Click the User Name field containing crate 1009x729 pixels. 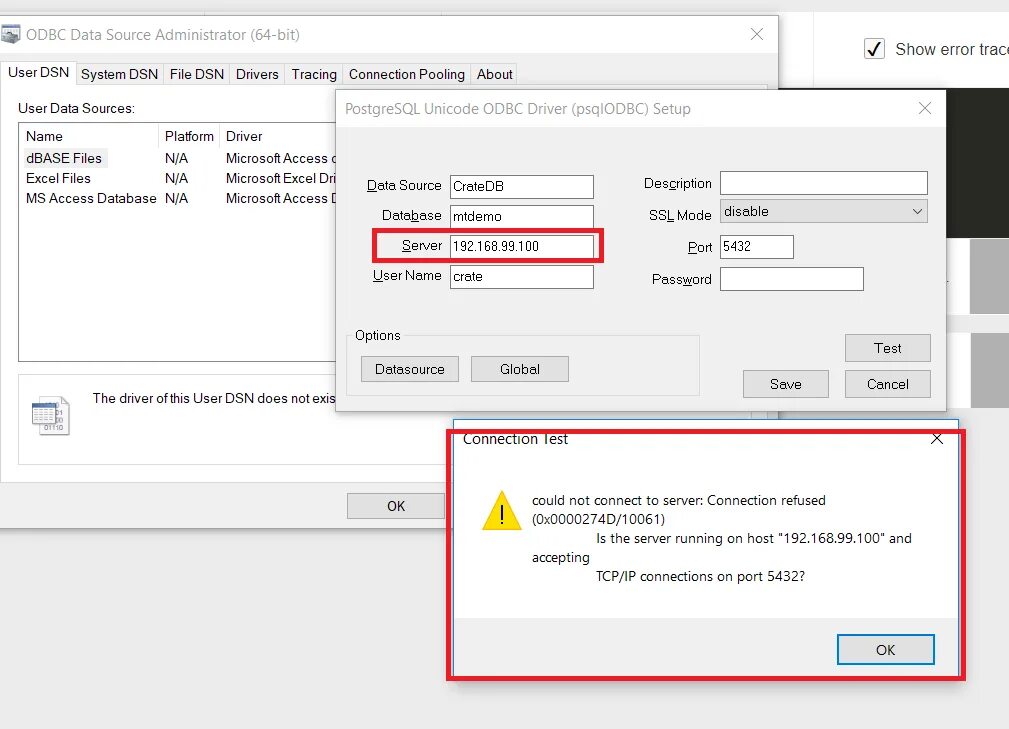(x=522, y=277)
